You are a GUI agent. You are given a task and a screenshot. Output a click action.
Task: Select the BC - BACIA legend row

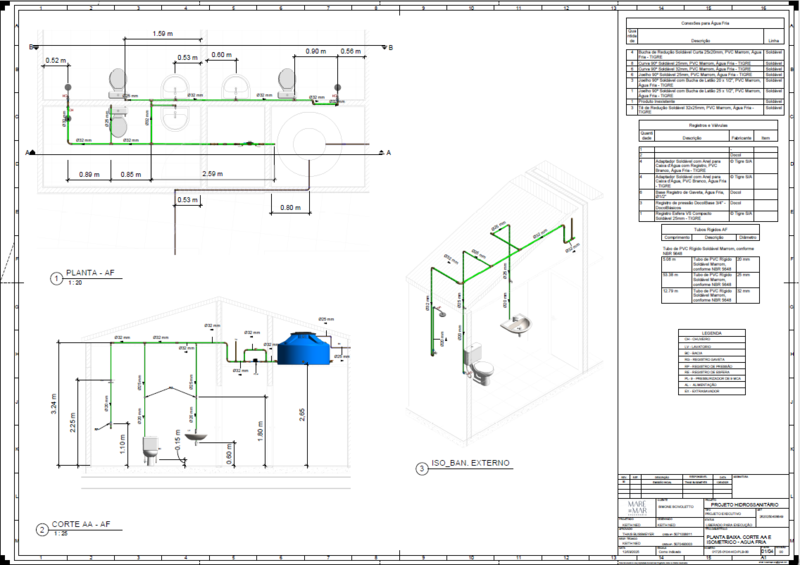(712, 353)
